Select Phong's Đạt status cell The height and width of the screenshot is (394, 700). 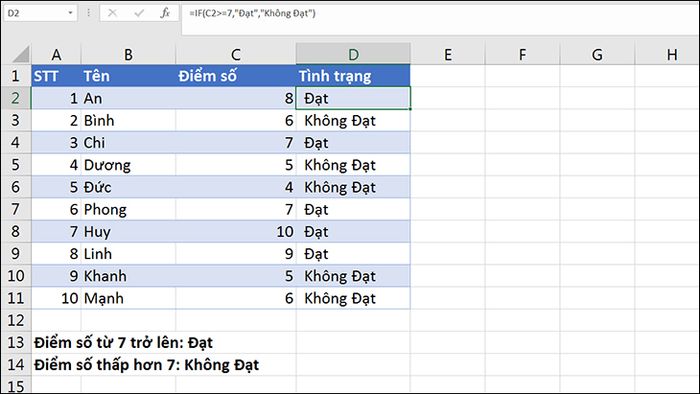353,209
